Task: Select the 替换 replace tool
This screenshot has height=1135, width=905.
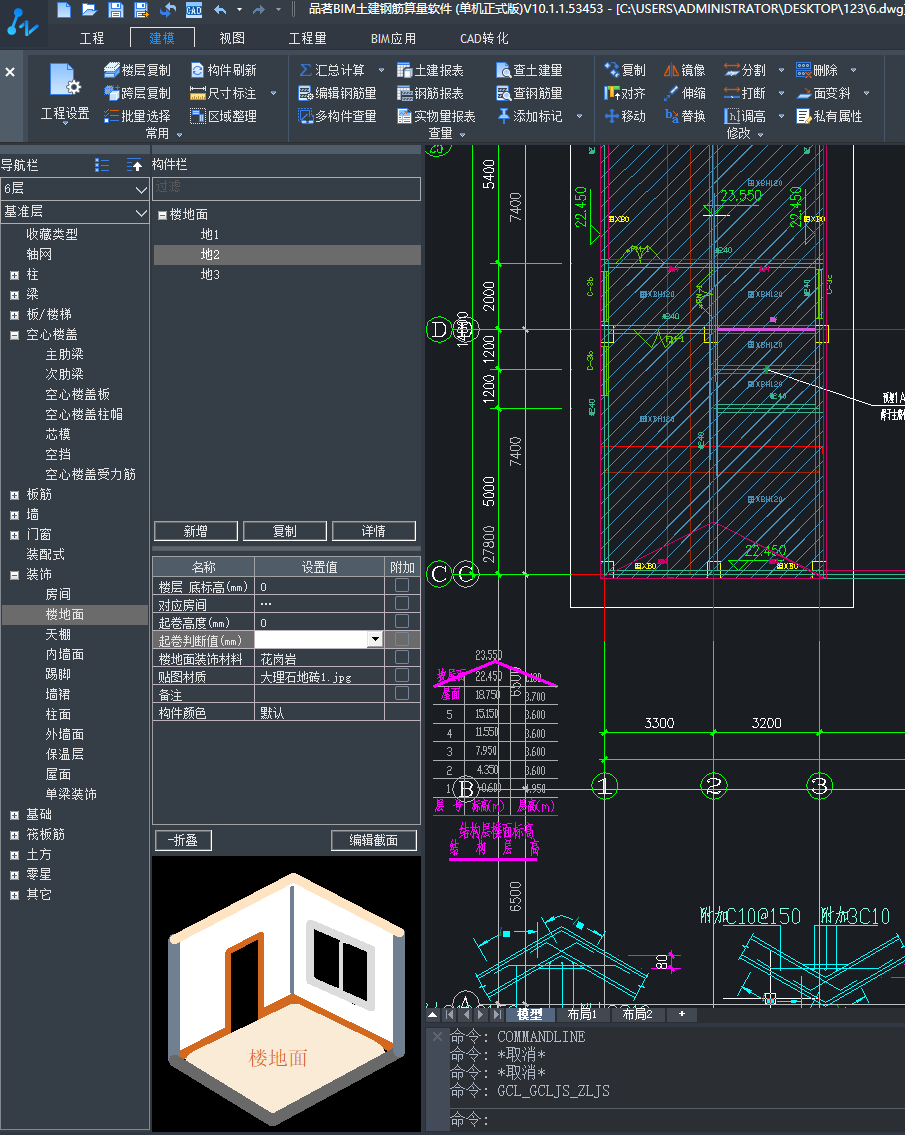Action: pos(685,116)
